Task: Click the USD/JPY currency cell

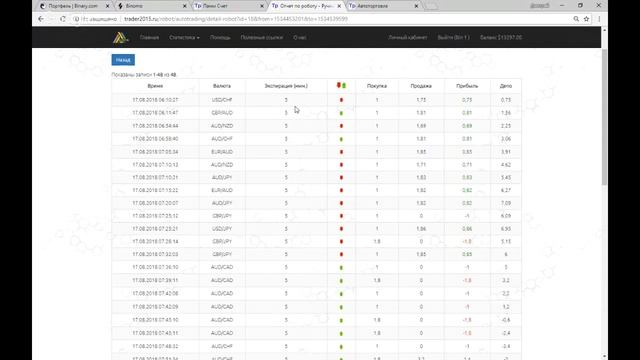Action: tap(222, 229)
